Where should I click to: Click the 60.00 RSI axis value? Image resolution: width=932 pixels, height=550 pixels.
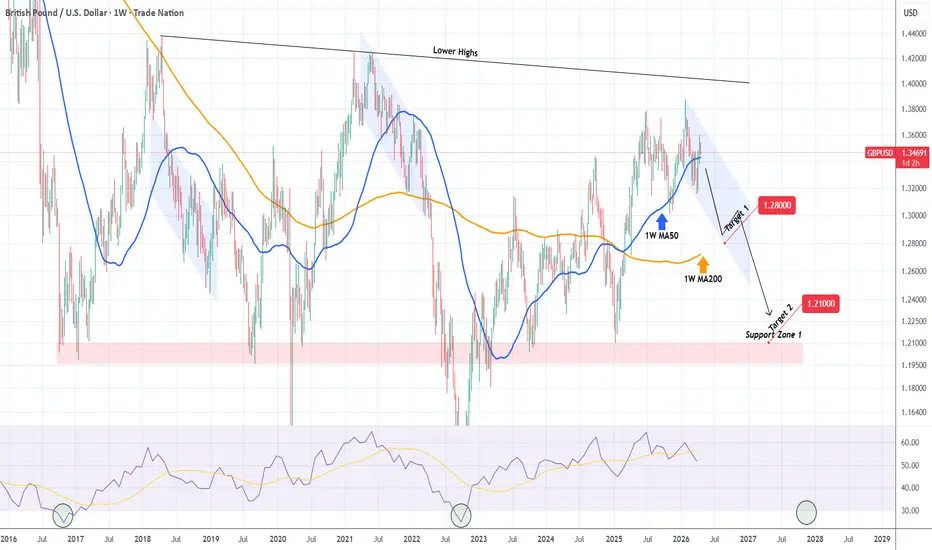(910, 443)
